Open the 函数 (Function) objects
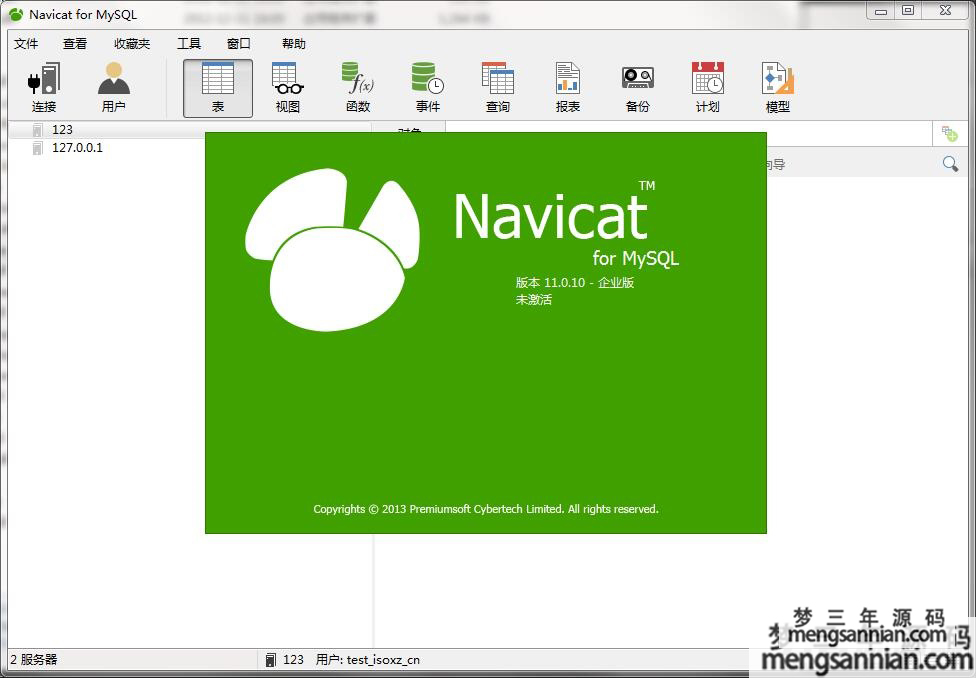The width and height of the screenshot is (976, 678). pyautogui.click(x=358, y=88)
